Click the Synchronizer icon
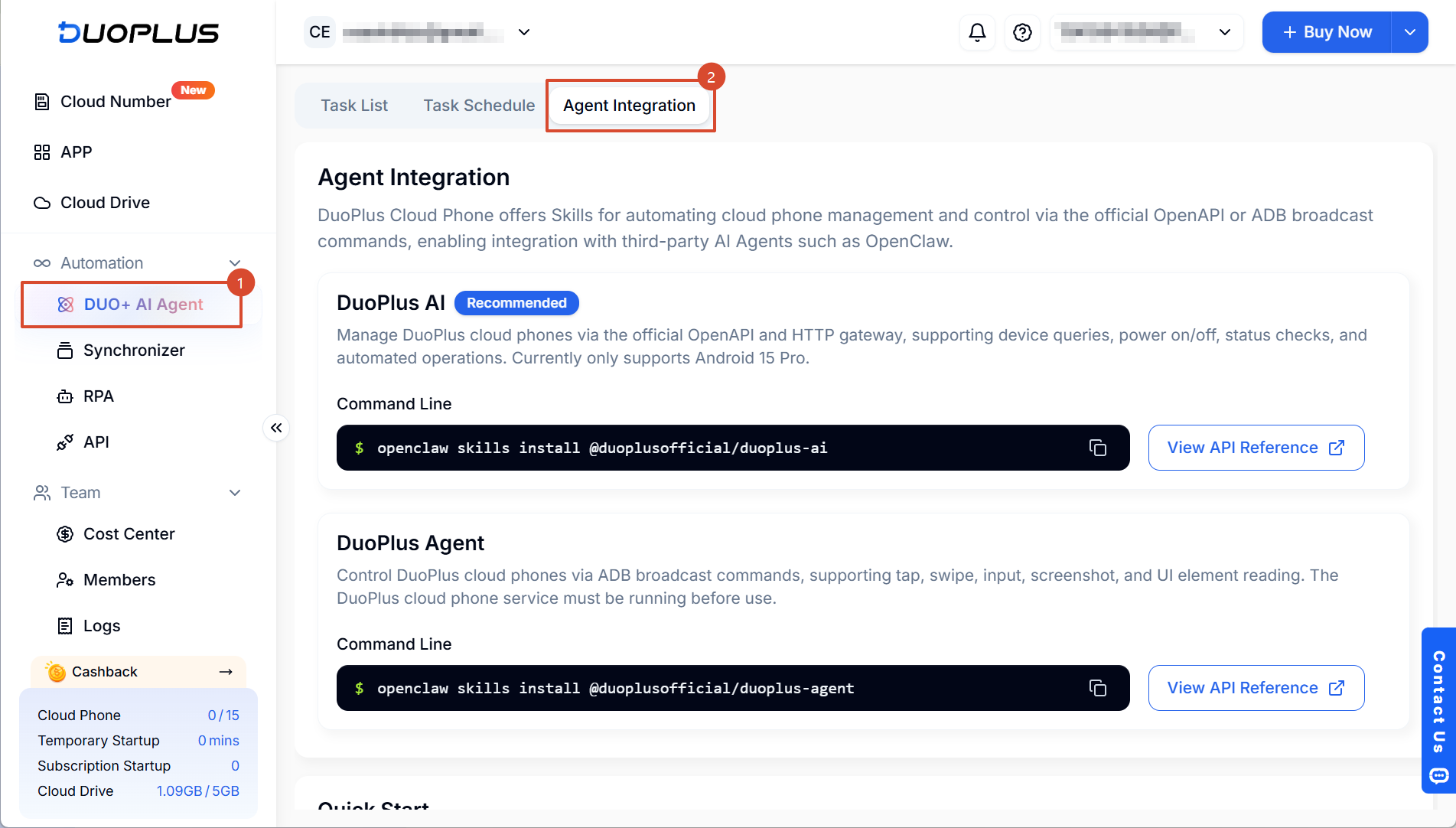The image size is (1456, 828). [x=65, y=350]
